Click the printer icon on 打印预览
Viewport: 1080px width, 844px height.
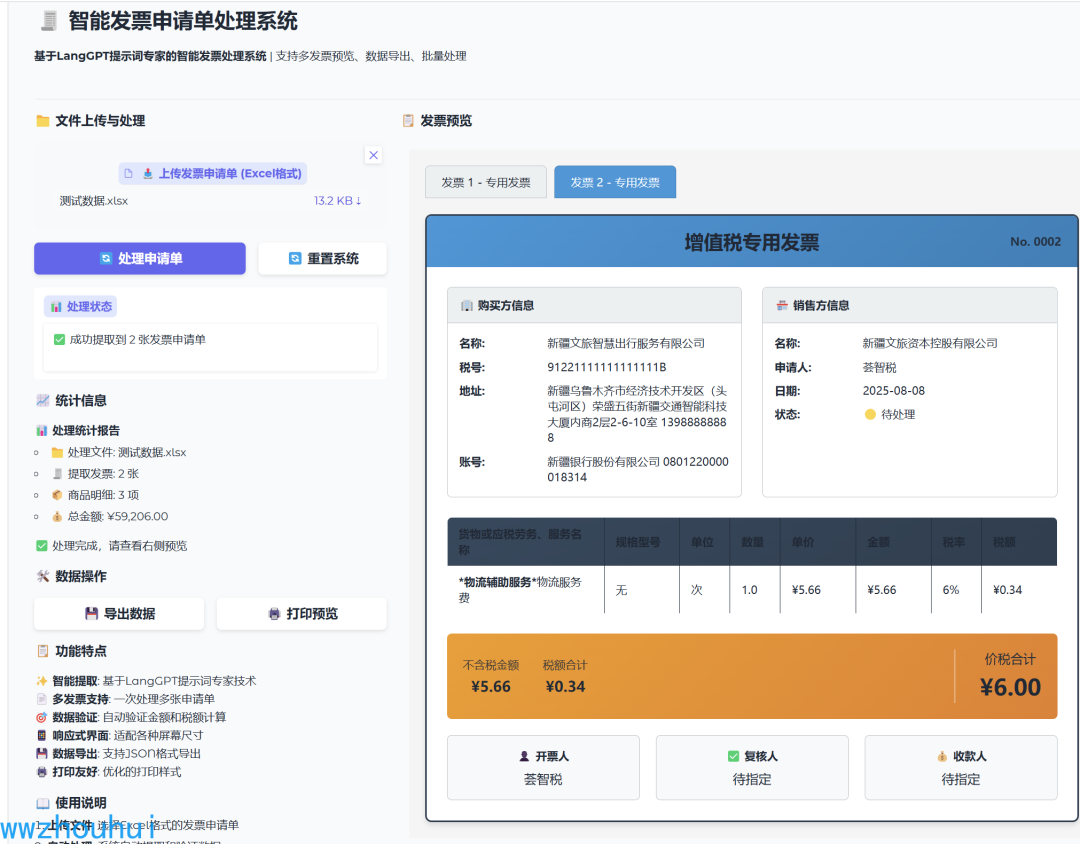[274, 614]
